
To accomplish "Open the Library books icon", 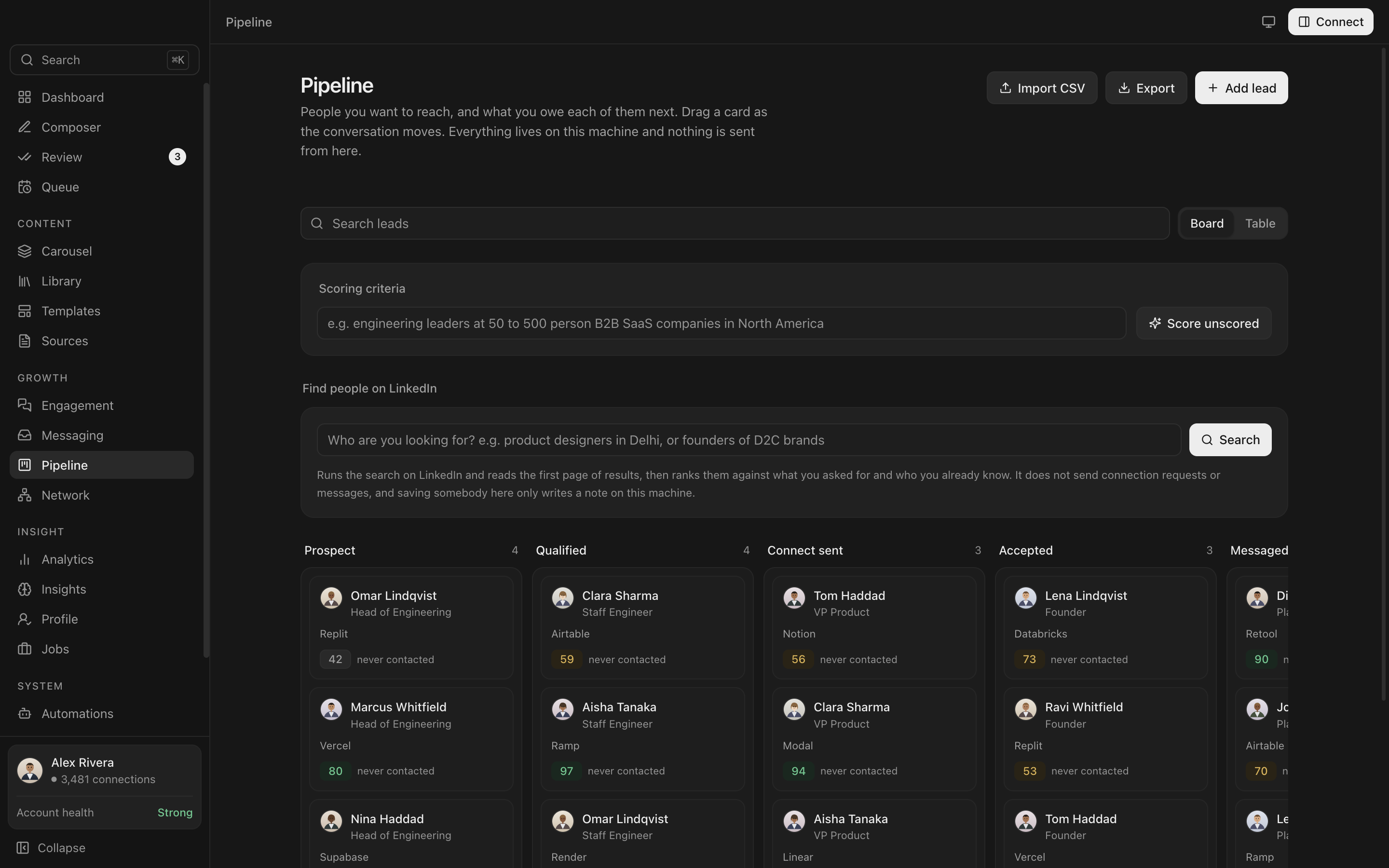I will click(24, 281).
